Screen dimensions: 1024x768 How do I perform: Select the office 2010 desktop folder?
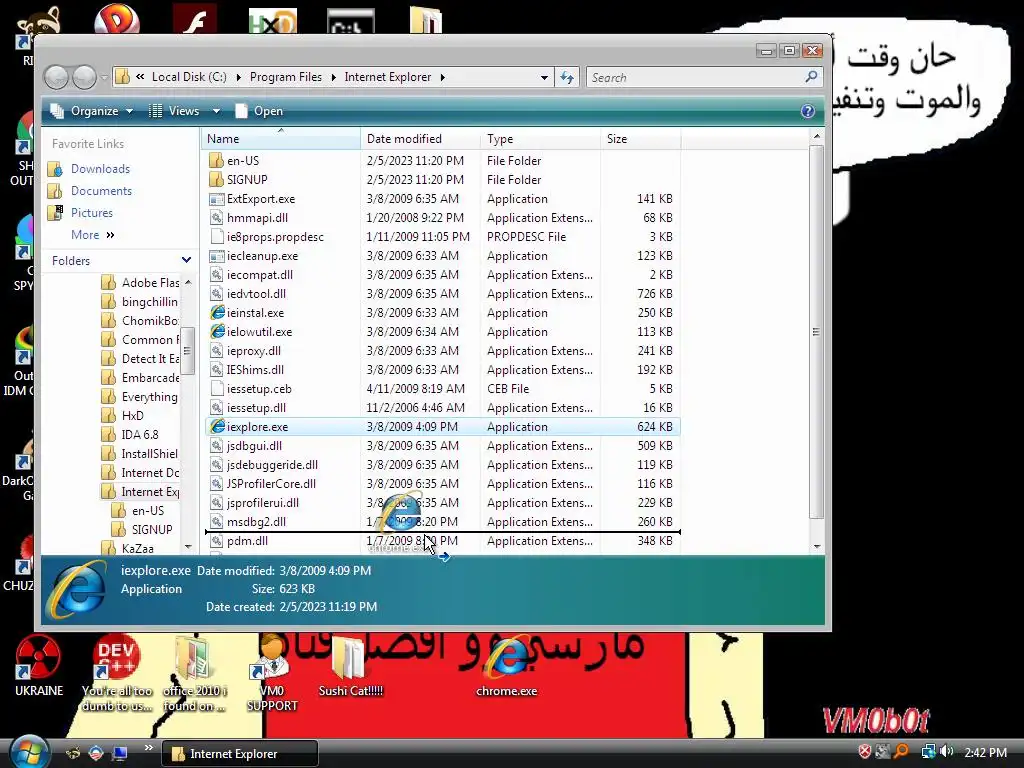point(195,674)
